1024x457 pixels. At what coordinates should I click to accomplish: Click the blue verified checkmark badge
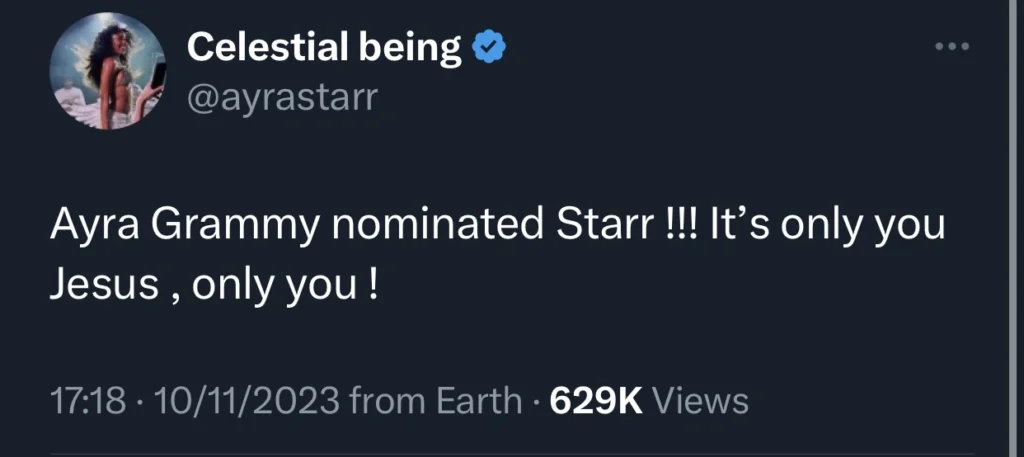pos(488,47)
